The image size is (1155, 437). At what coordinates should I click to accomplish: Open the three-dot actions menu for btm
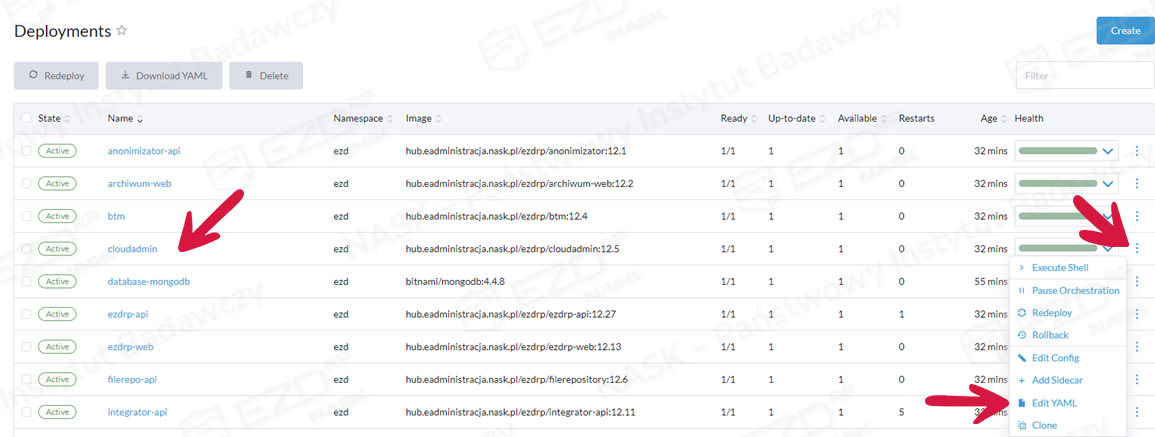tap(1137, 216)
